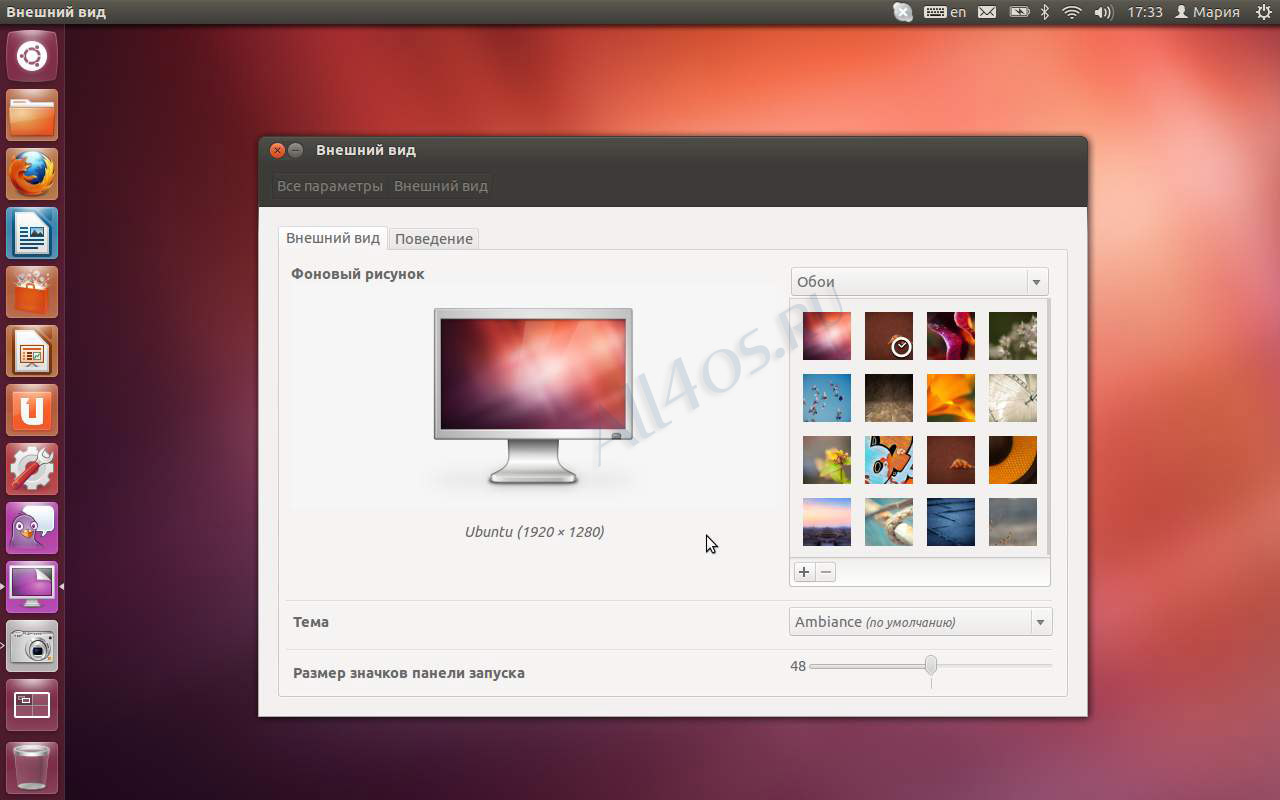Open the Bluetooth indicator menu
This screenshot has height=800, width=1280.
[1045, 12]
